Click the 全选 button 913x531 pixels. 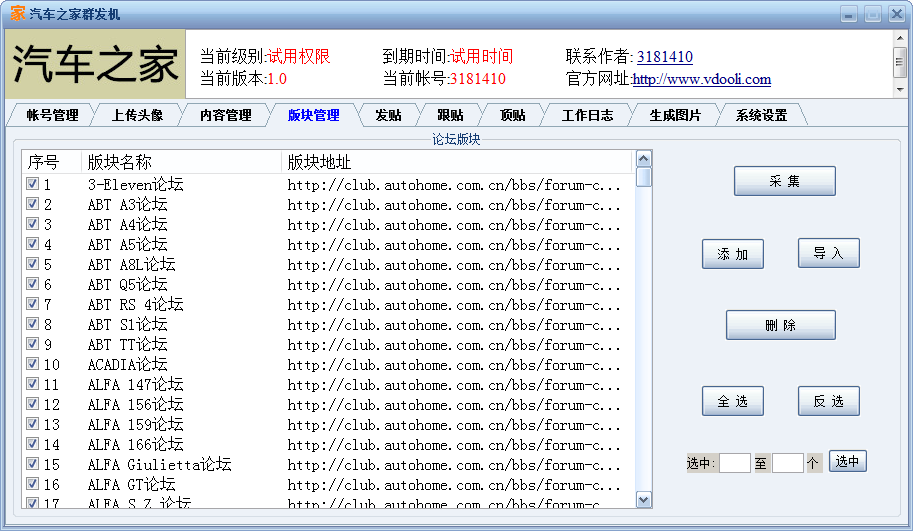[x=732, y=401]
